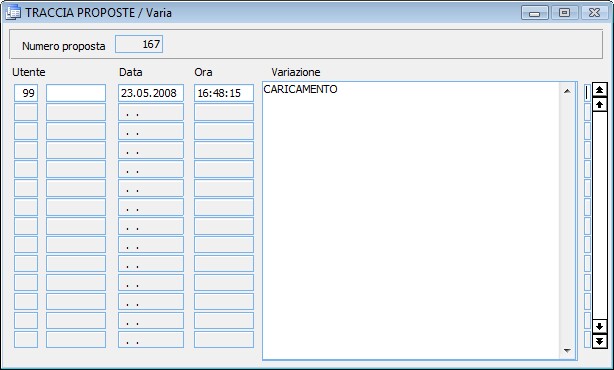This screenshot has height=370, width=614.
Task: Click the Data field showing 23.05.2008
Action: coord(151,93)
